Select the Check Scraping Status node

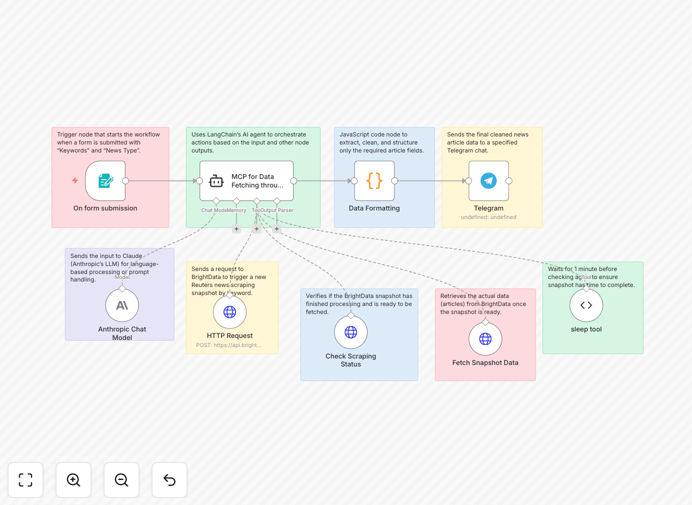[351, 332]
